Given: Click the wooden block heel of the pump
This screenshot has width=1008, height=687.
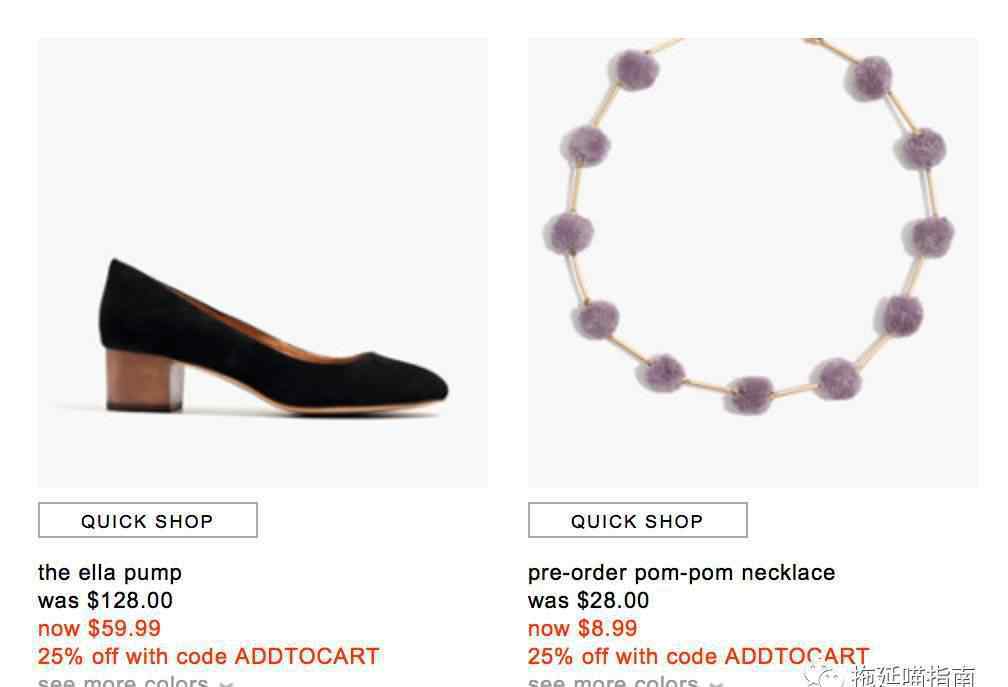Looking at the screenshot, I should pyautogui.click(x=144, y=379).
